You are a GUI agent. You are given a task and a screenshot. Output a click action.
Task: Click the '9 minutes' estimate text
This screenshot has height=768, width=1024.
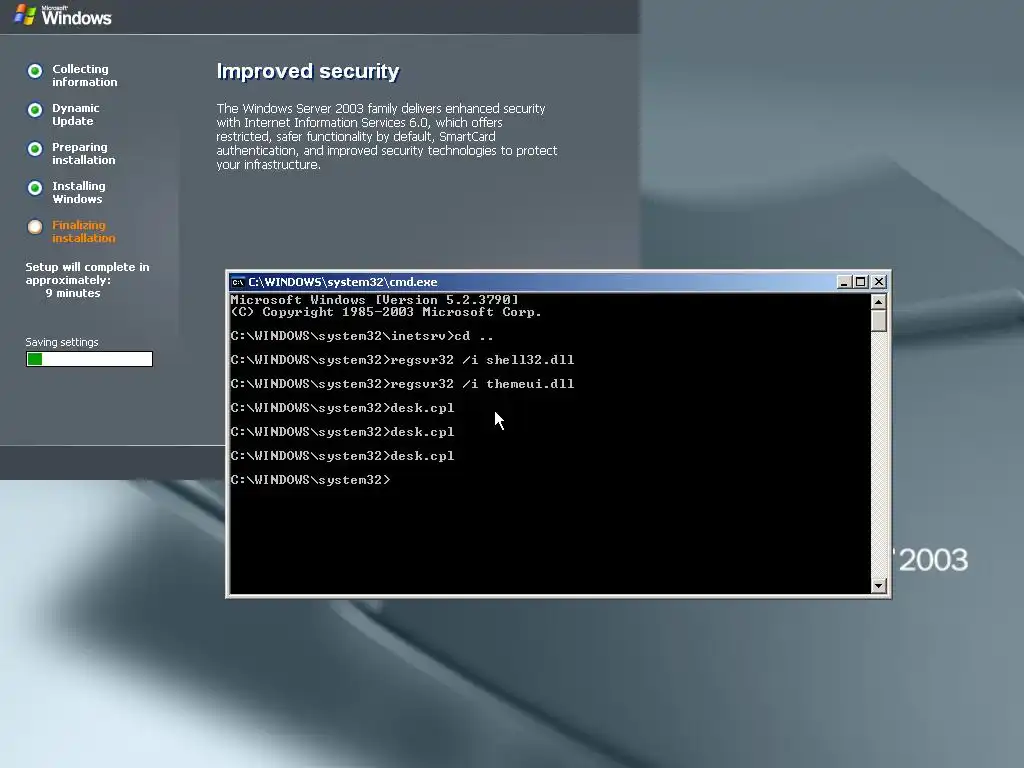(x=72, y=293)
